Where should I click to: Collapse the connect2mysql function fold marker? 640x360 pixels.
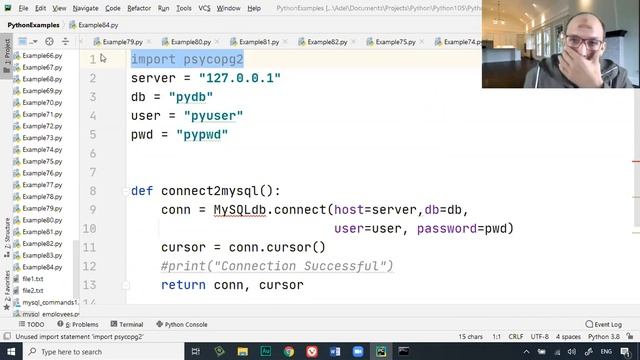[x=125, y=191]
